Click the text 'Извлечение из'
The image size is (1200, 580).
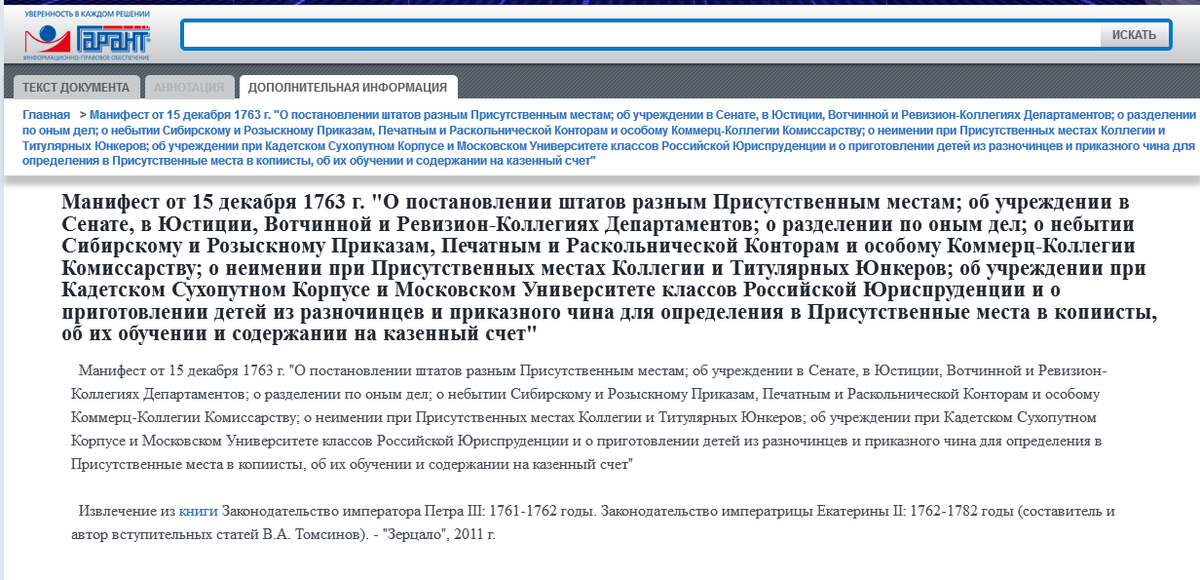[x=126, y=511]
